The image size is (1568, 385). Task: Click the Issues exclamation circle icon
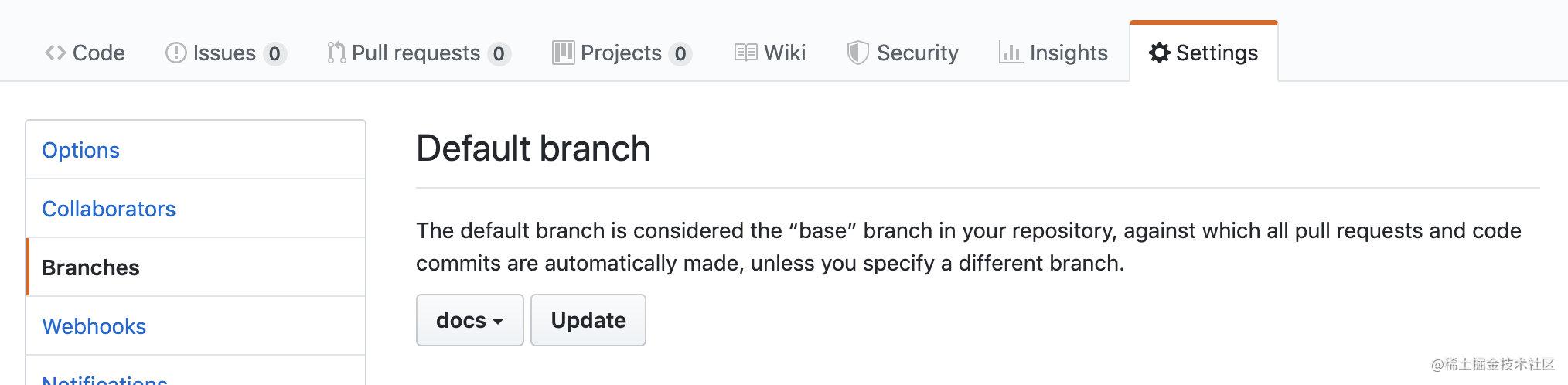[176, 53]
